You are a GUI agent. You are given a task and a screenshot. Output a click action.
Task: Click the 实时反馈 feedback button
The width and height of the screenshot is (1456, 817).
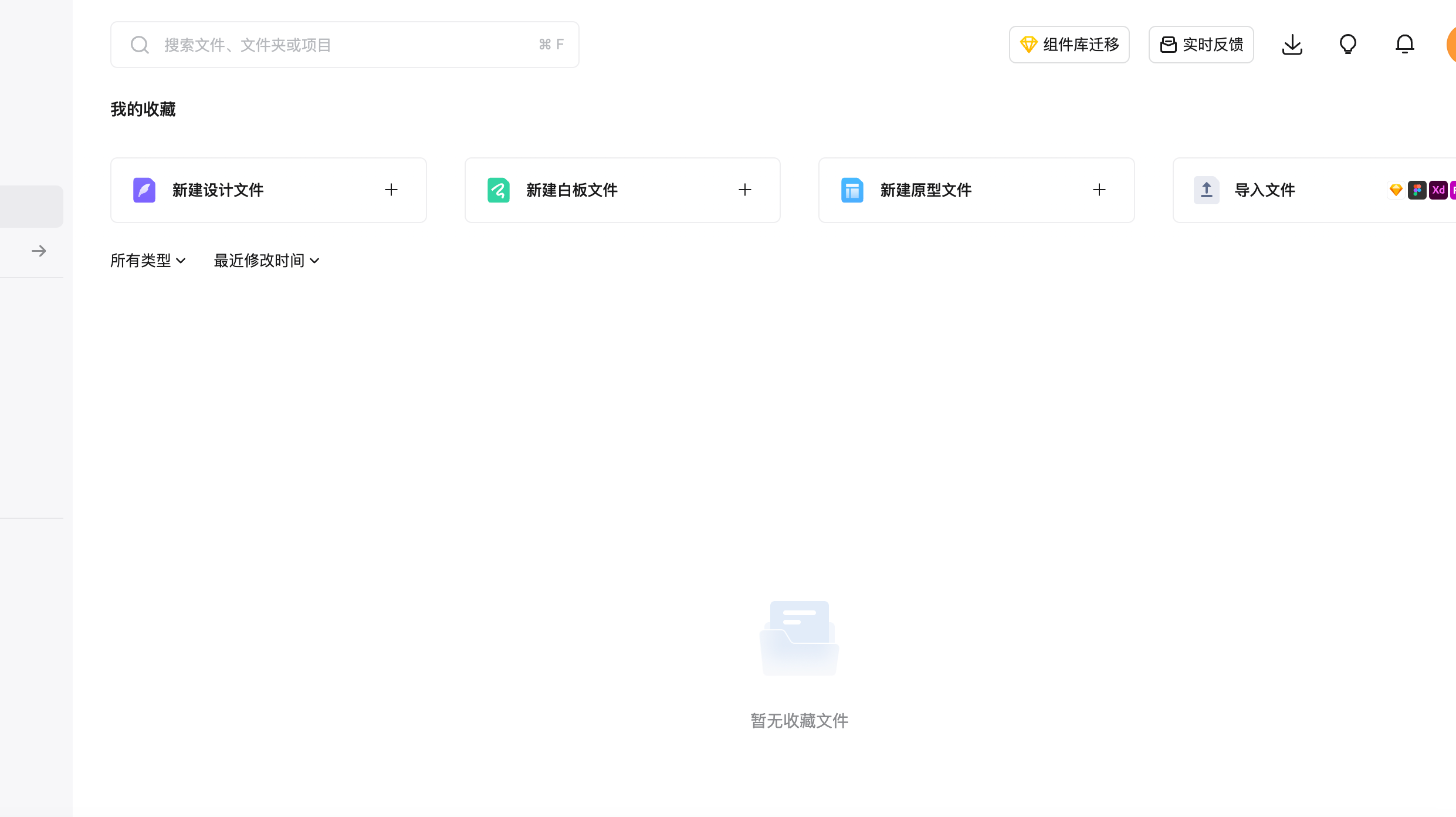[1201, 45]
